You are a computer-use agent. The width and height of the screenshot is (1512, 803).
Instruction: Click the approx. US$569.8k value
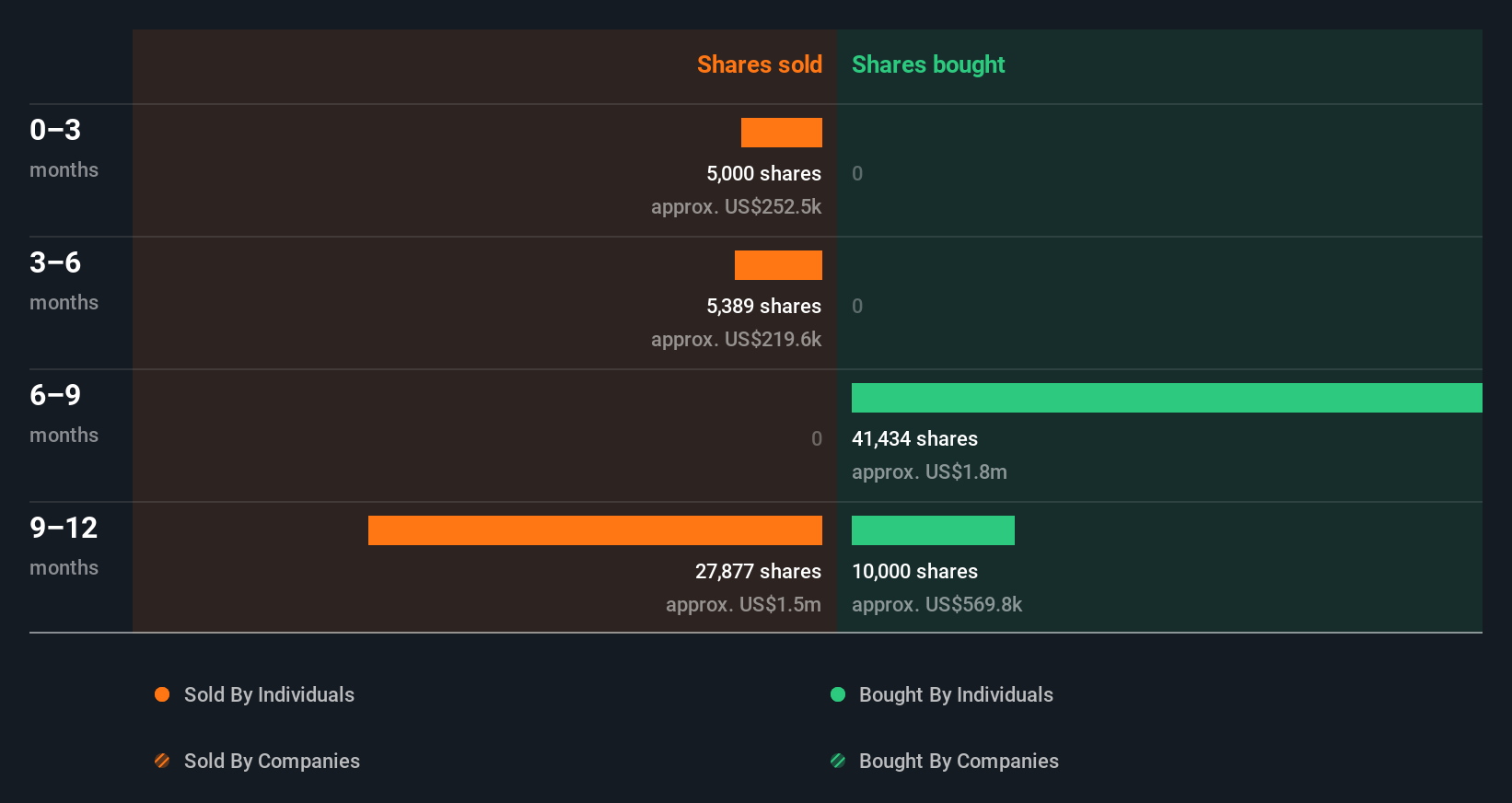coord(936,604)
